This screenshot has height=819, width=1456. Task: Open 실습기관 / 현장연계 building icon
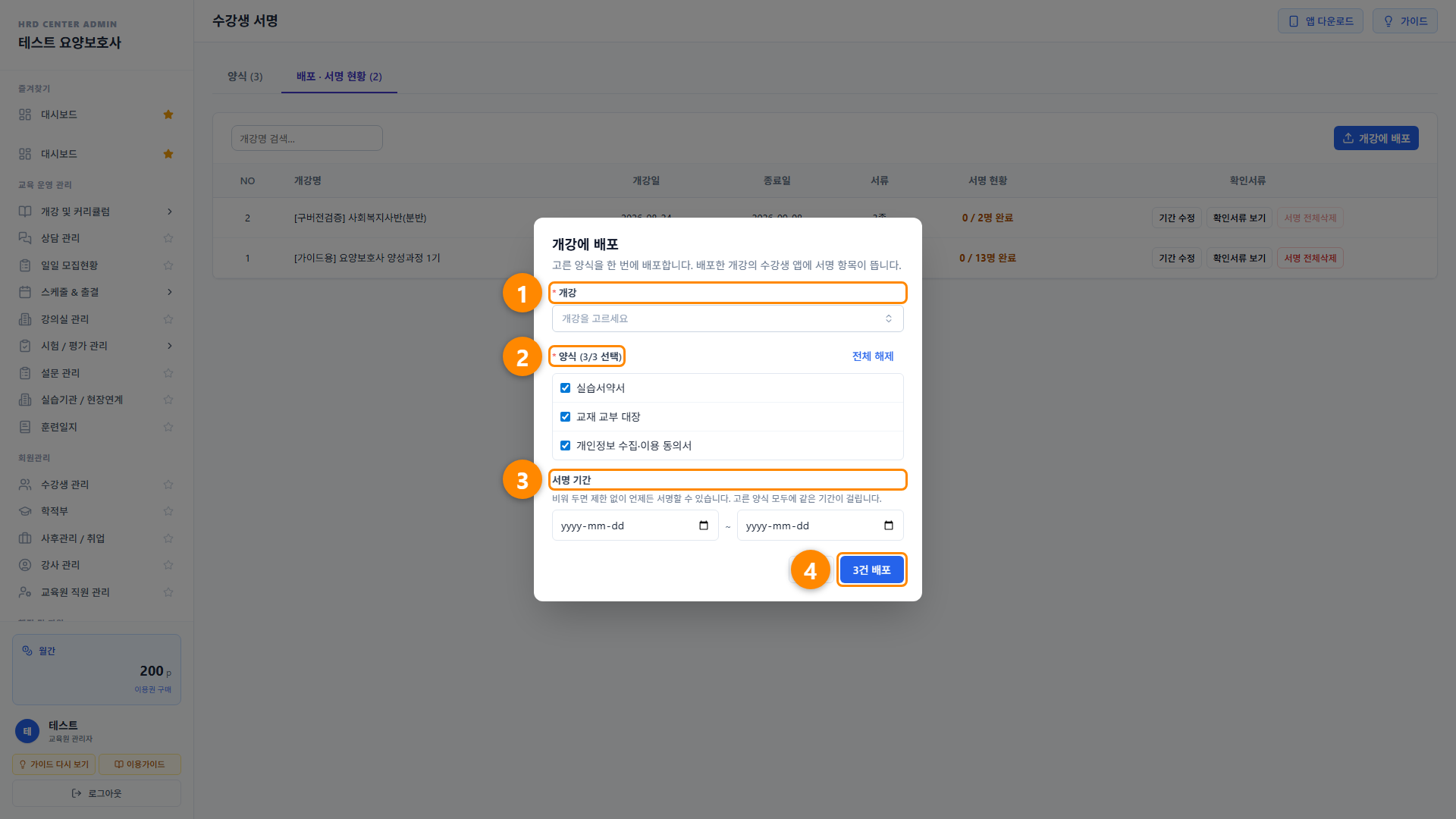click(25, 400)
